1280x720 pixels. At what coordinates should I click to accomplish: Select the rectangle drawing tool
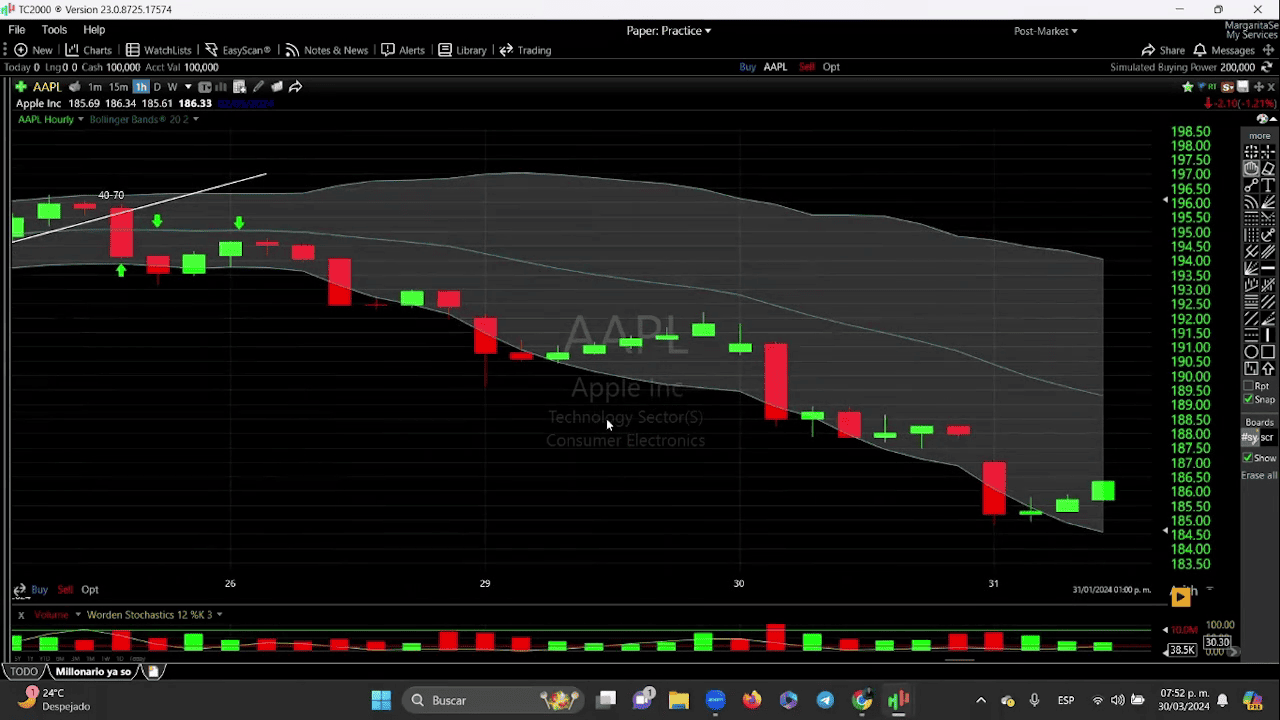pos(1268,352)
